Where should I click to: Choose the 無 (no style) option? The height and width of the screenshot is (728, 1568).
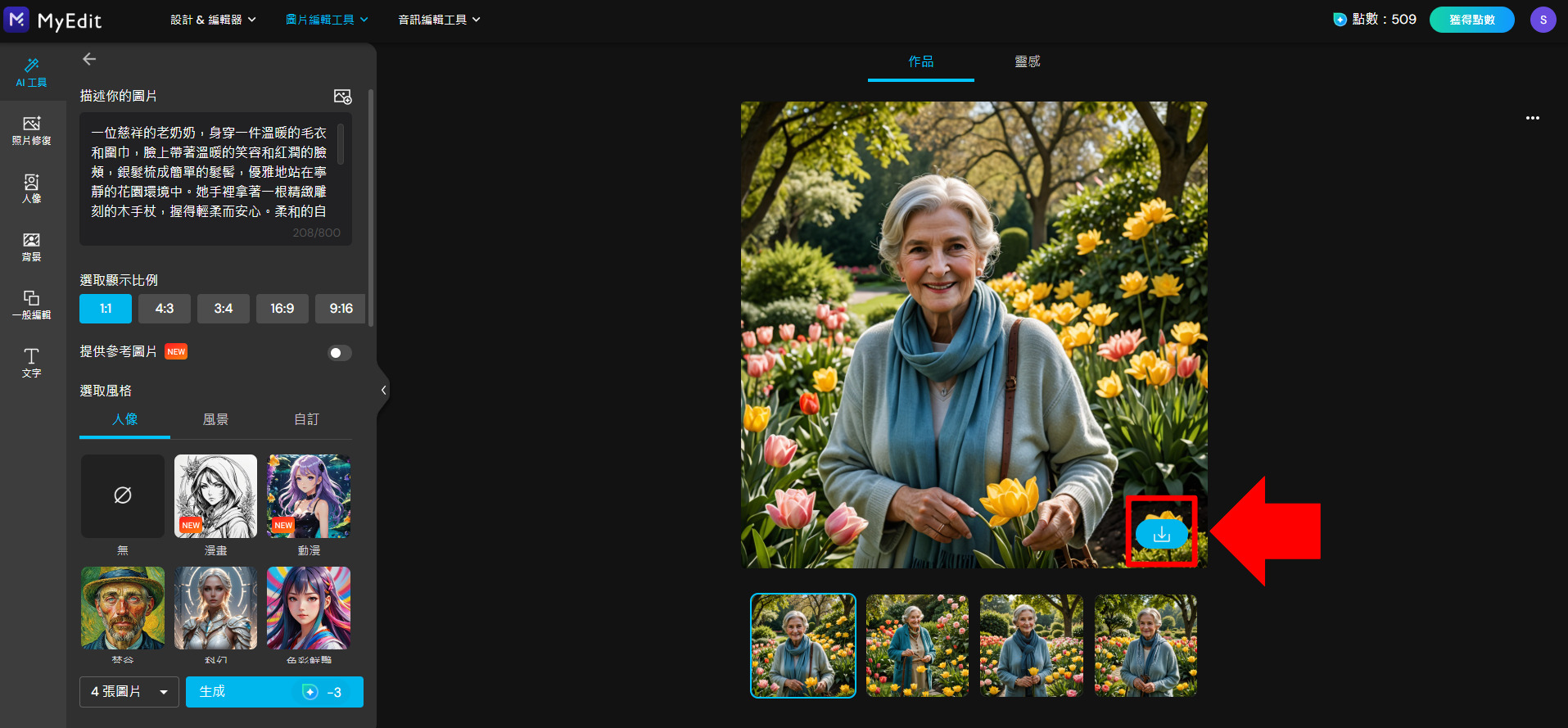tap(123, 496)
